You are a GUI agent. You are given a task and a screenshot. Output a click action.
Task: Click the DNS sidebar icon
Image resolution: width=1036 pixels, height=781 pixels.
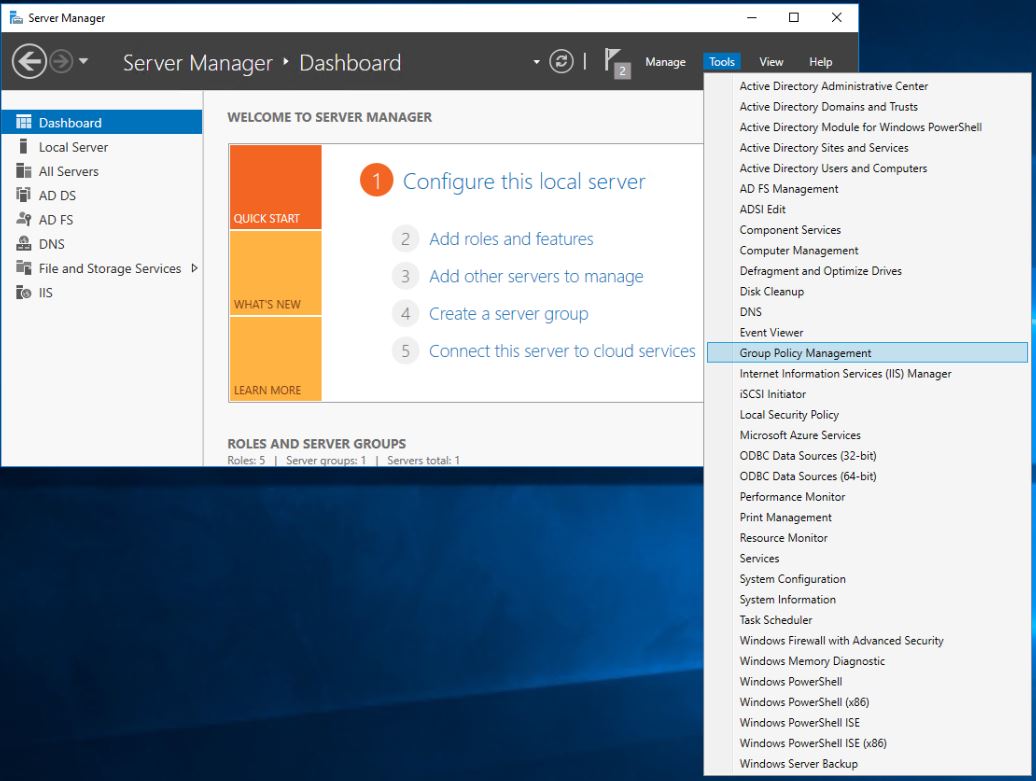pos(23,244)
